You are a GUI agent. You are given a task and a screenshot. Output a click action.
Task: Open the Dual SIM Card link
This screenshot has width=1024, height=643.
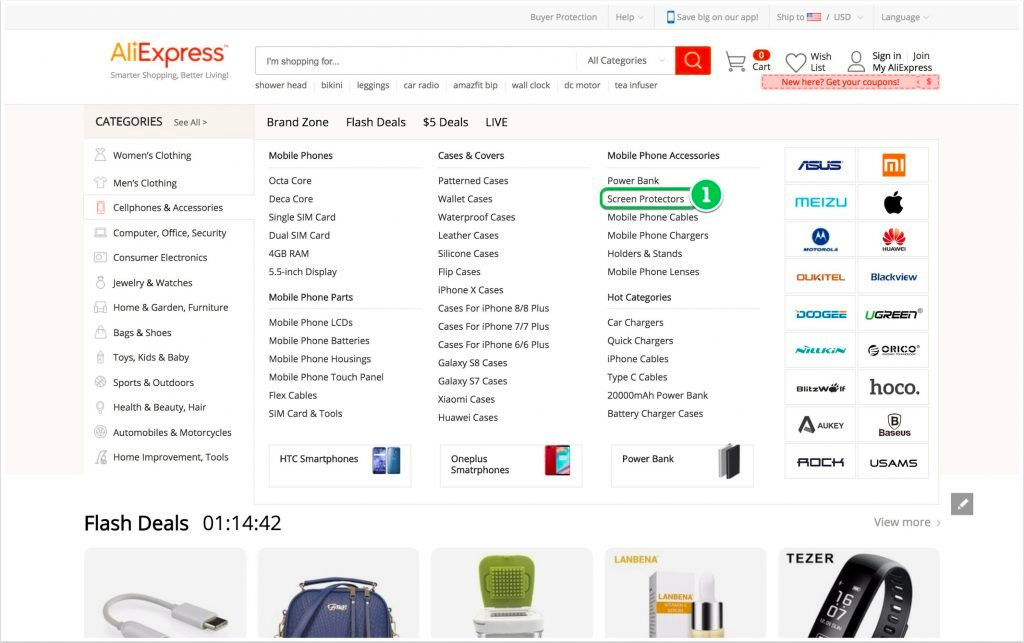click(299, 236)
